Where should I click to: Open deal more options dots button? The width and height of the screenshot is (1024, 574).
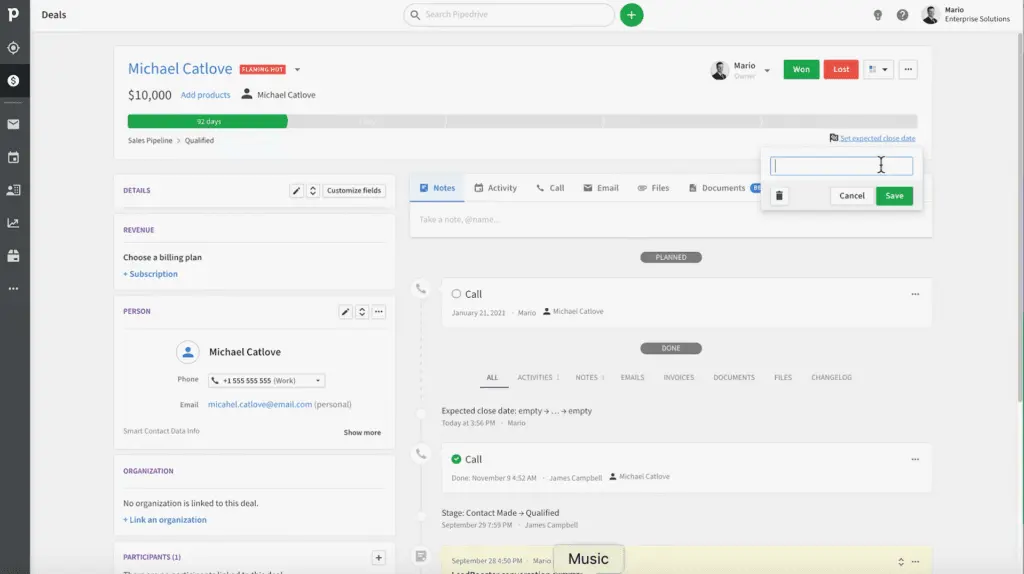908,69
